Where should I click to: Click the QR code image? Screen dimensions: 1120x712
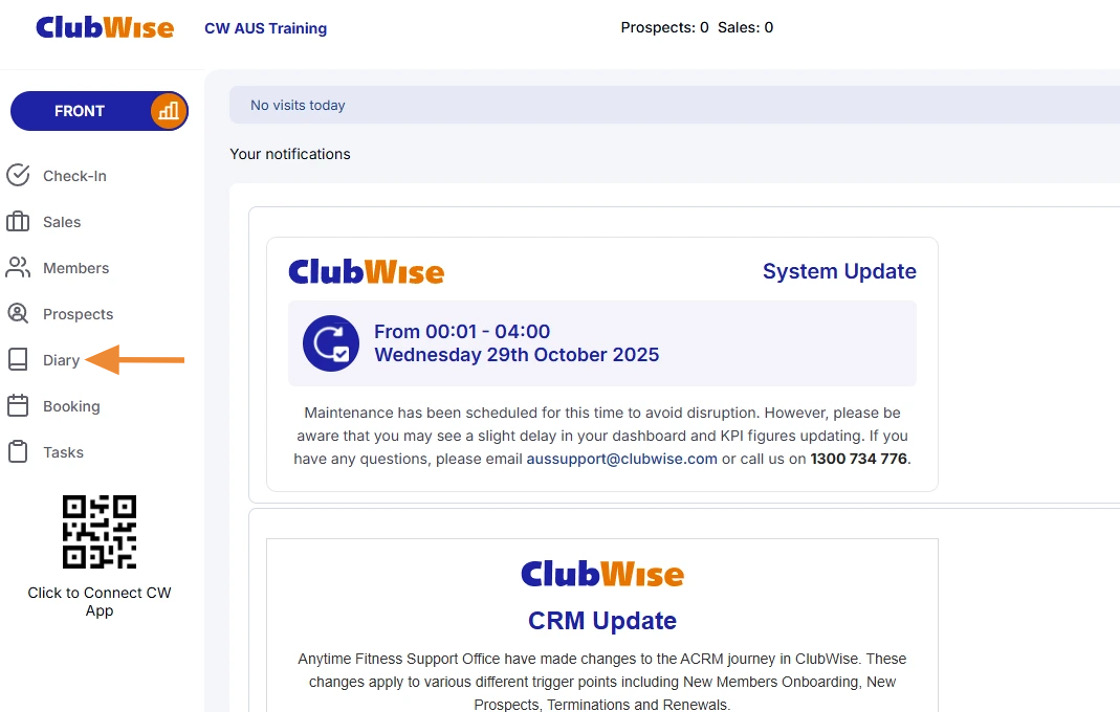[99, 532]
